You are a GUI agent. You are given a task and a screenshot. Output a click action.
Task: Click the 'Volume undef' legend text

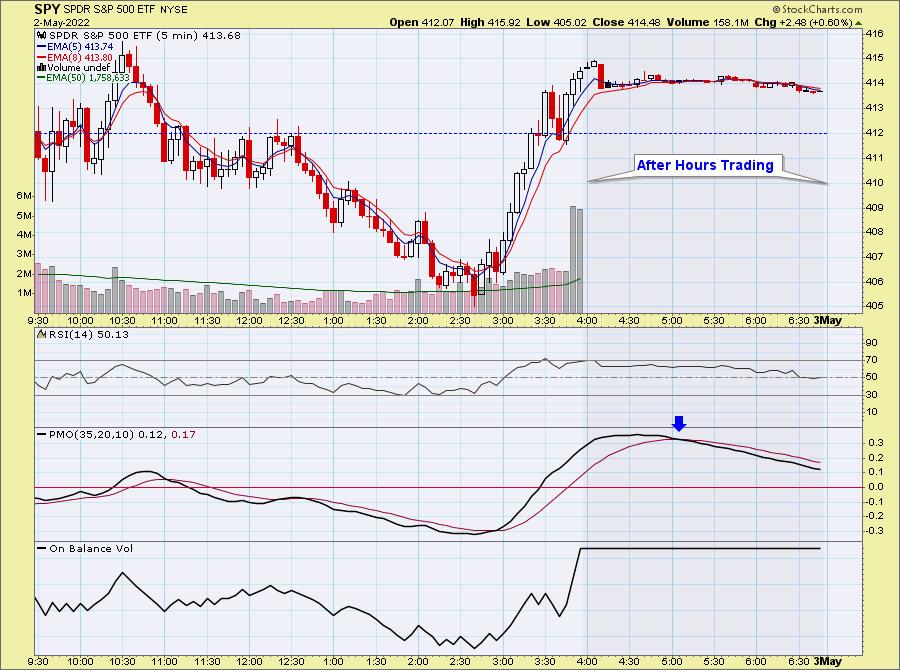78,67
